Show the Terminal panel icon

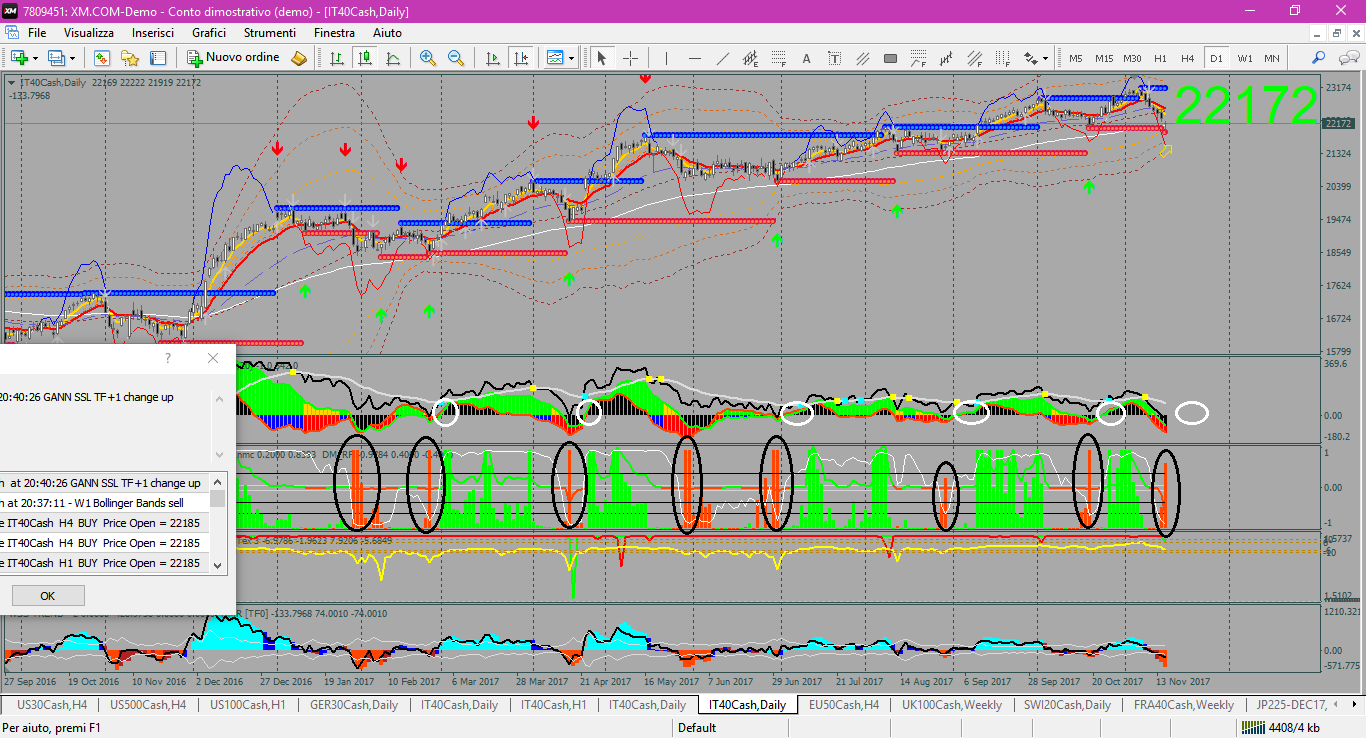pyautogui.click(x=158, y=58)
